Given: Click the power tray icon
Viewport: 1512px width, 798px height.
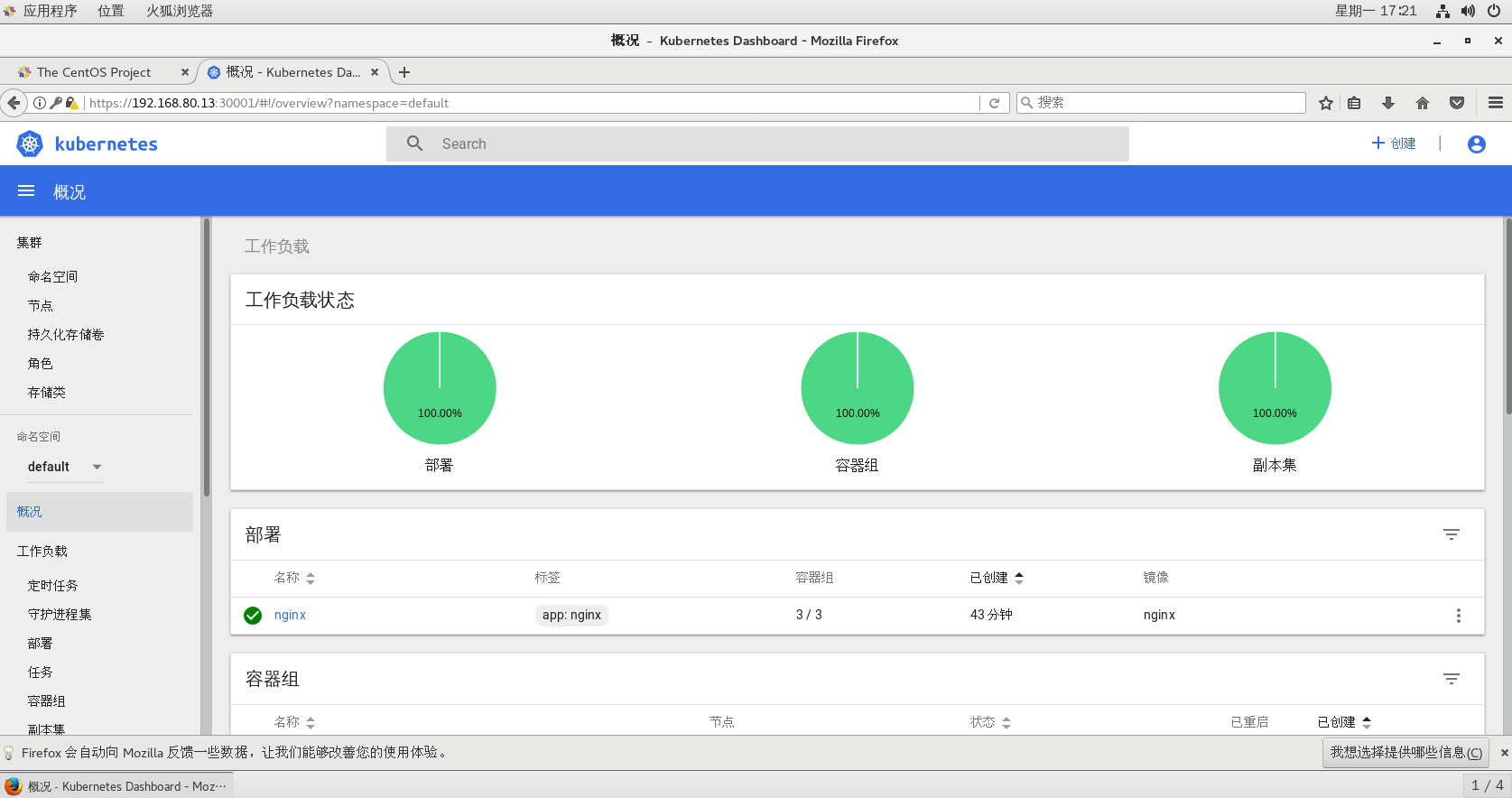Looking at the screenshot, I should point(1494,11).
